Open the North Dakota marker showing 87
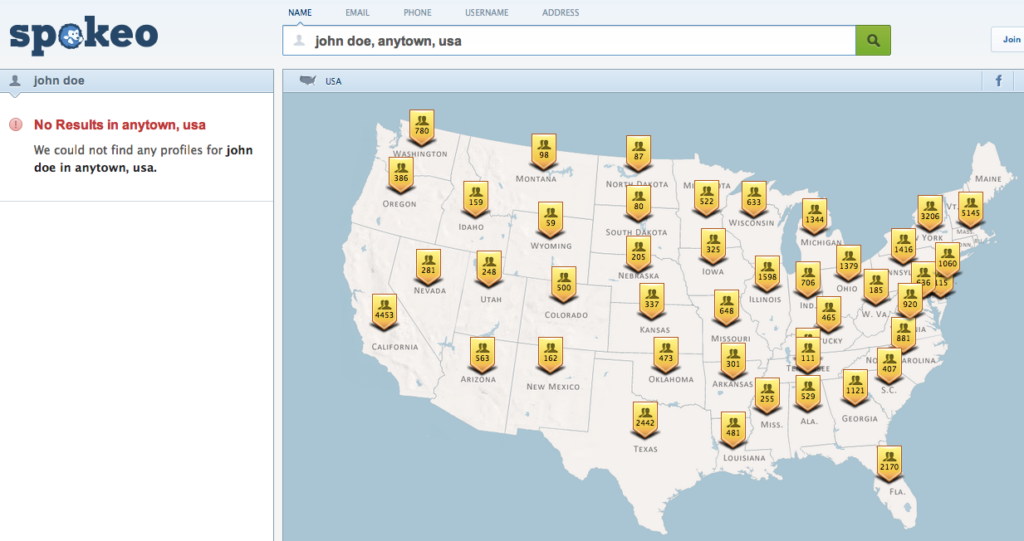The width and height of the screenshot is (1024, 541). click(x=639, y=154)
